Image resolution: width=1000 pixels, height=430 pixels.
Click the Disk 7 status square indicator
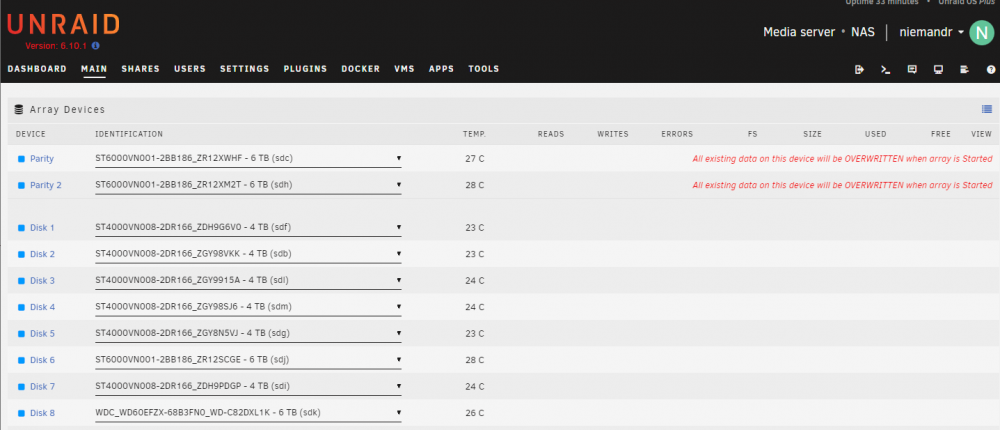point(21,387)
